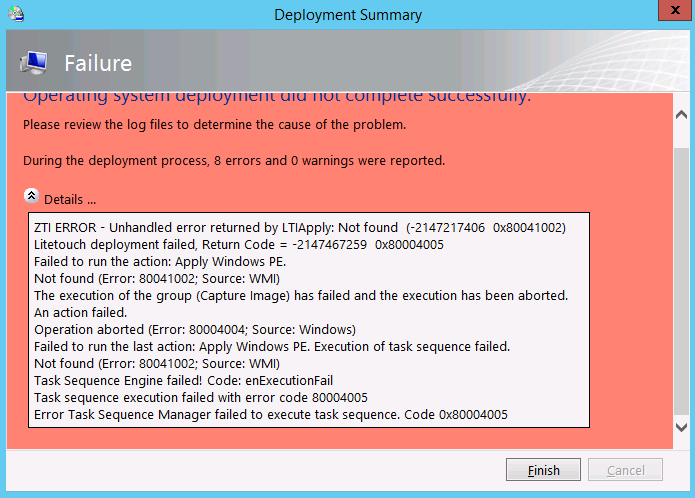695x498 pixels.
Task: Click the Deployment Summary window title
Action: click(348, 15)
